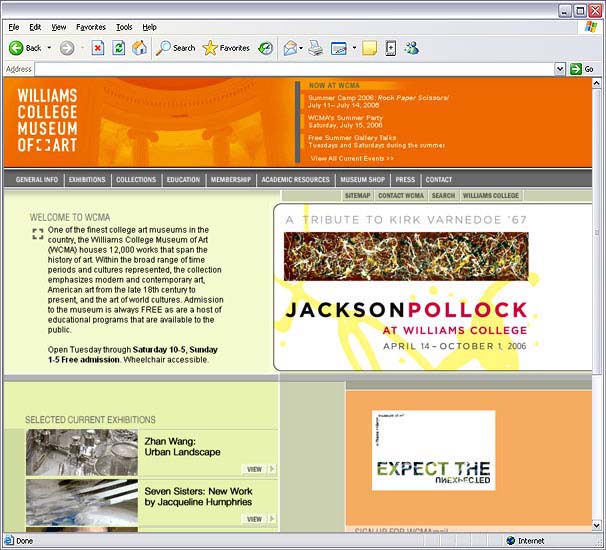Click the Back arrow icon
Image resolution: width=606 pixels, height=550 pixels.
(16, 48)
